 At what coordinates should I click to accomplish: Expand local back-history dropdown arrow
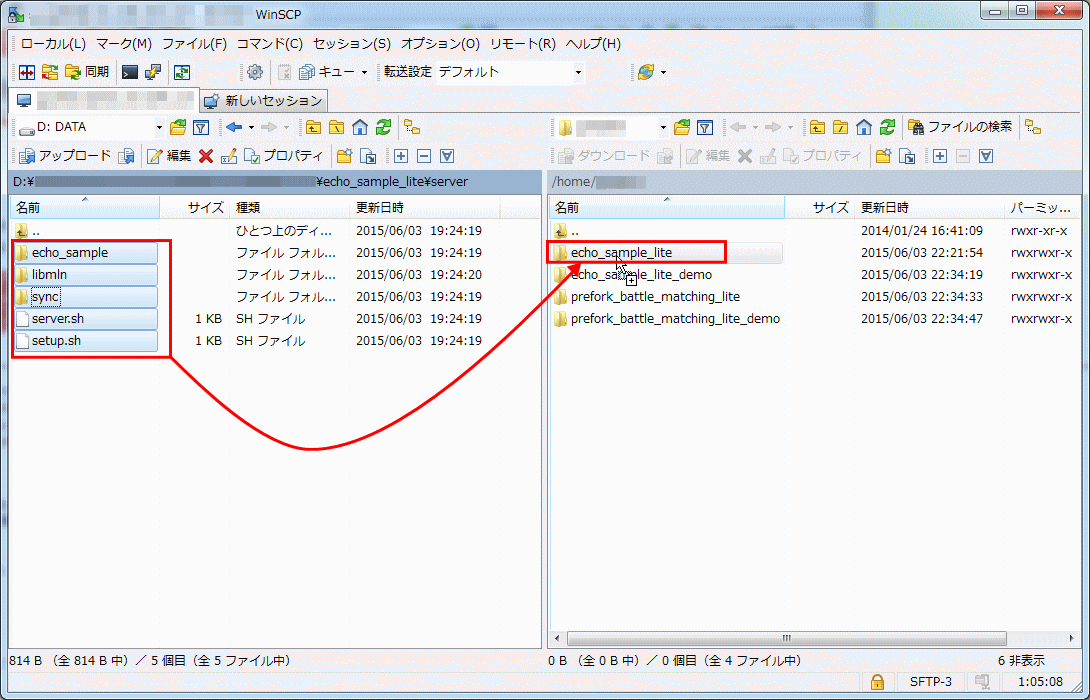tap(251, 127)
